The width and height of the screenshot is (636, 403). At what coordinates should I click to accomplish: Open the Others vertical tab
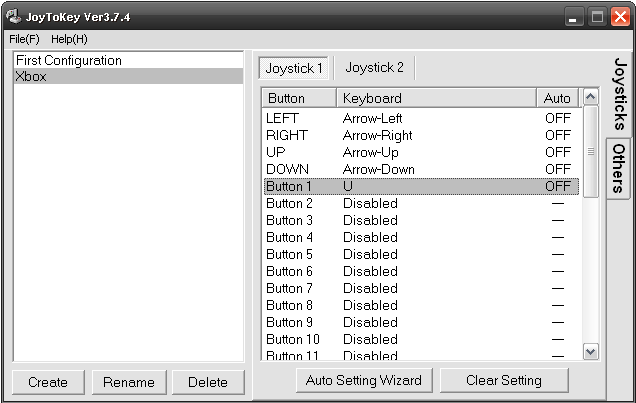pos(619,168)
